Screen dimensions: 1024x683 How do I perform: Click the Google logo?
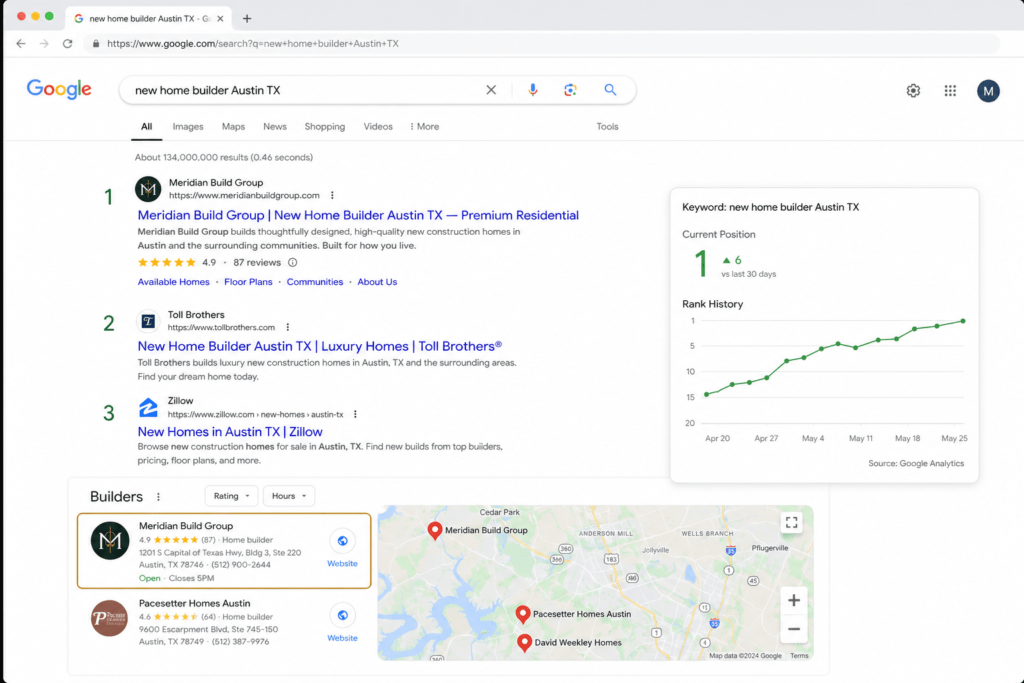[x=59, y=89]
